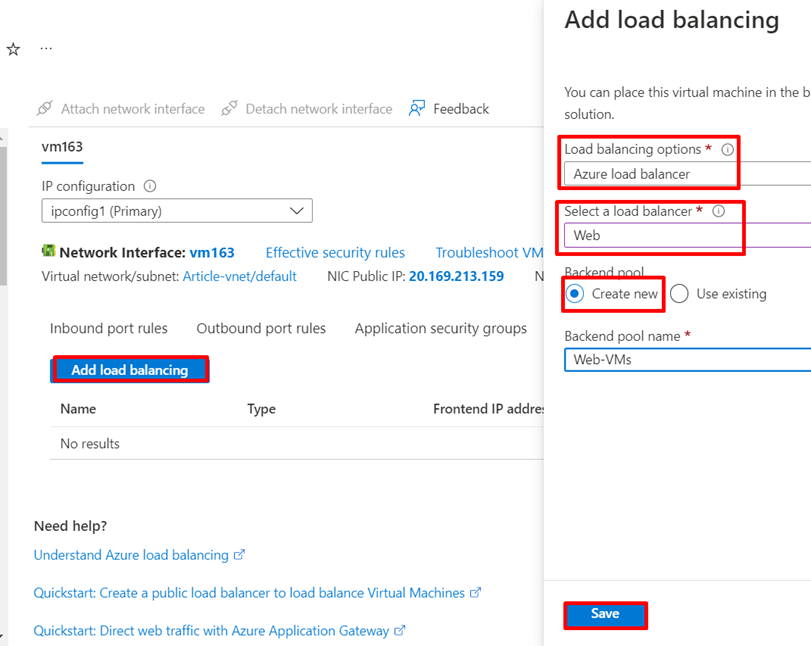Viewport: 811px width, 646px height.
Task: Switch to the Outbound port rules tab
Action: pos(261,328)
